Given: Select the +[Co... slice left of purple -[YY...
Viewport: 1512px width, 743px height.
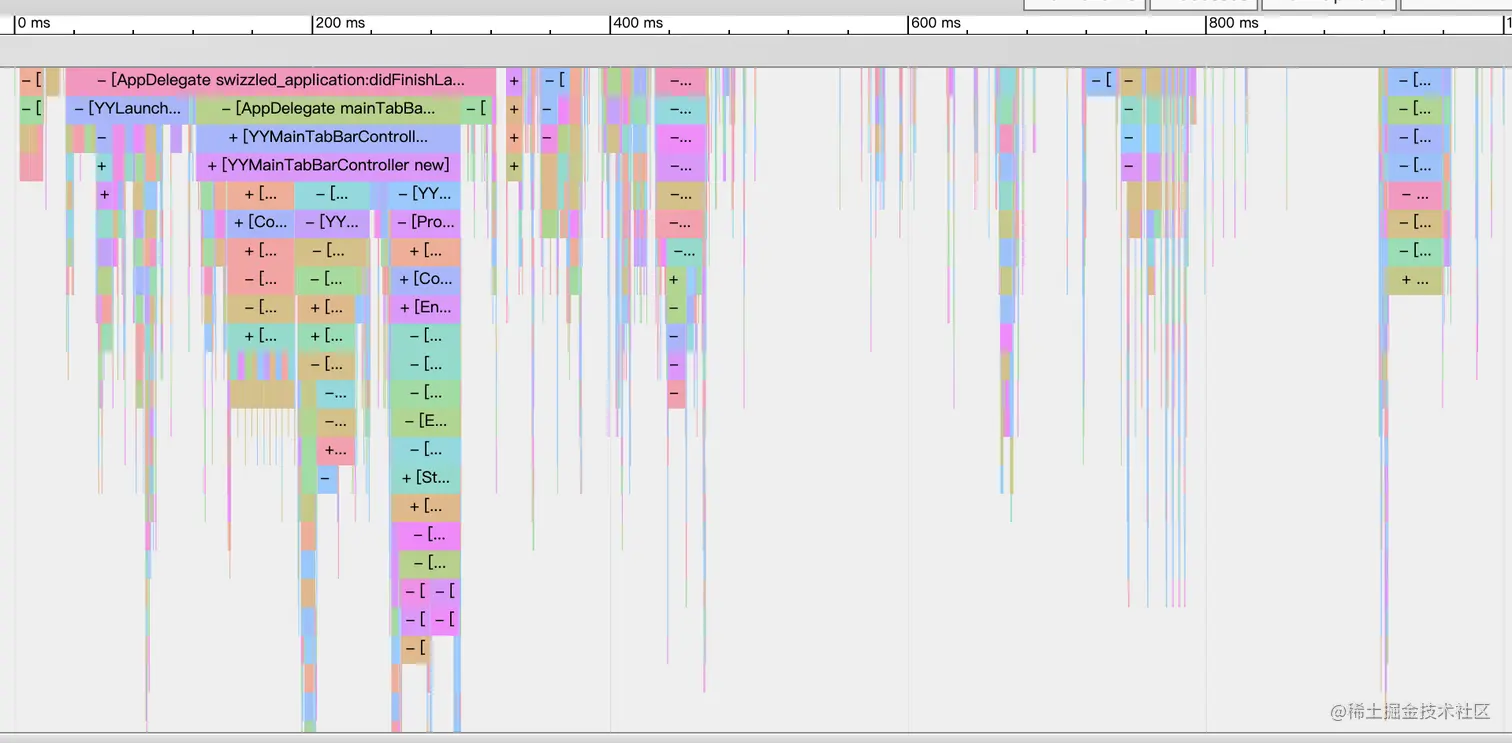Looking at the screenshot, I should tap(260, 222).
